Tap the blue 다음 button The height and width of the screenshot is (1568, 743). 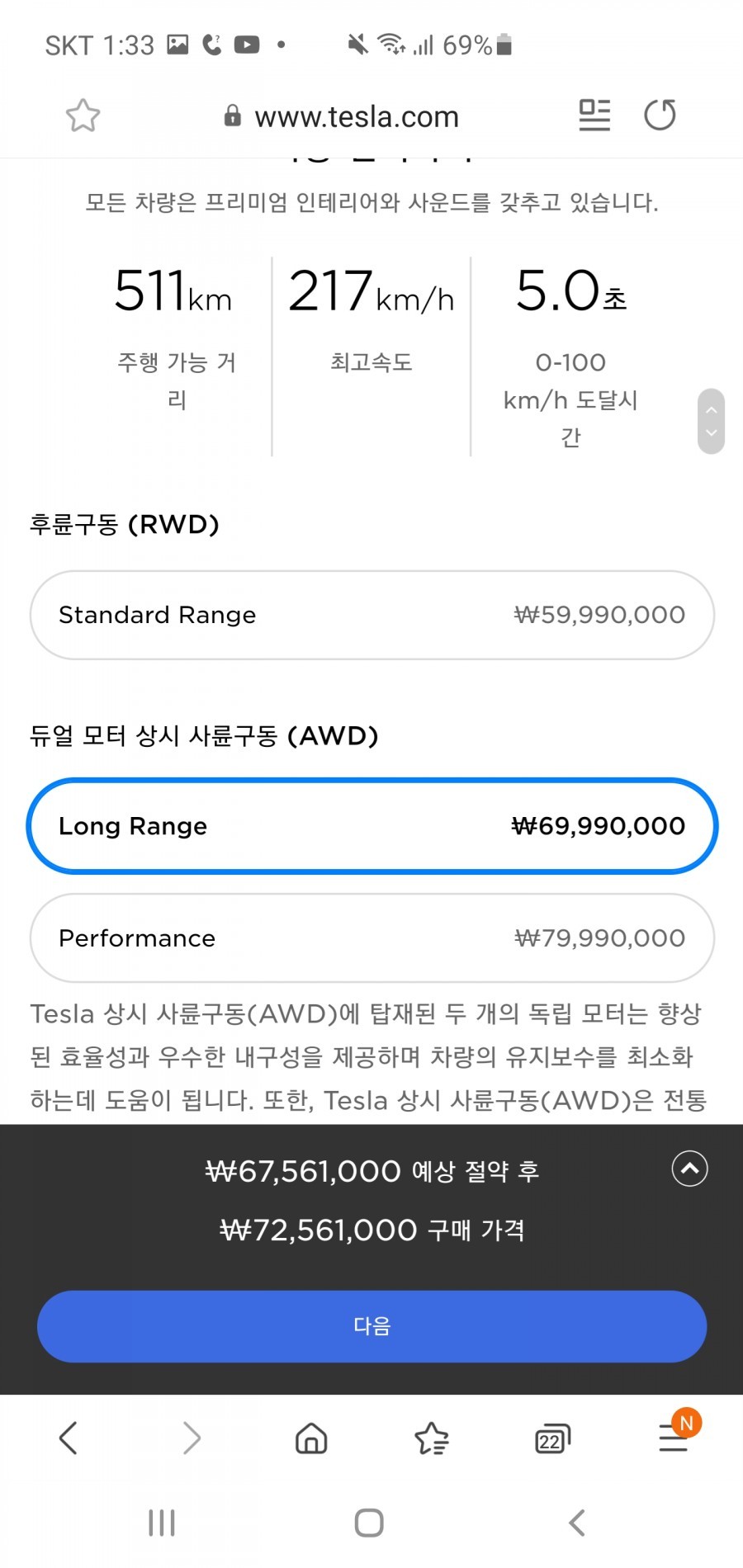tap(371, 1326)
